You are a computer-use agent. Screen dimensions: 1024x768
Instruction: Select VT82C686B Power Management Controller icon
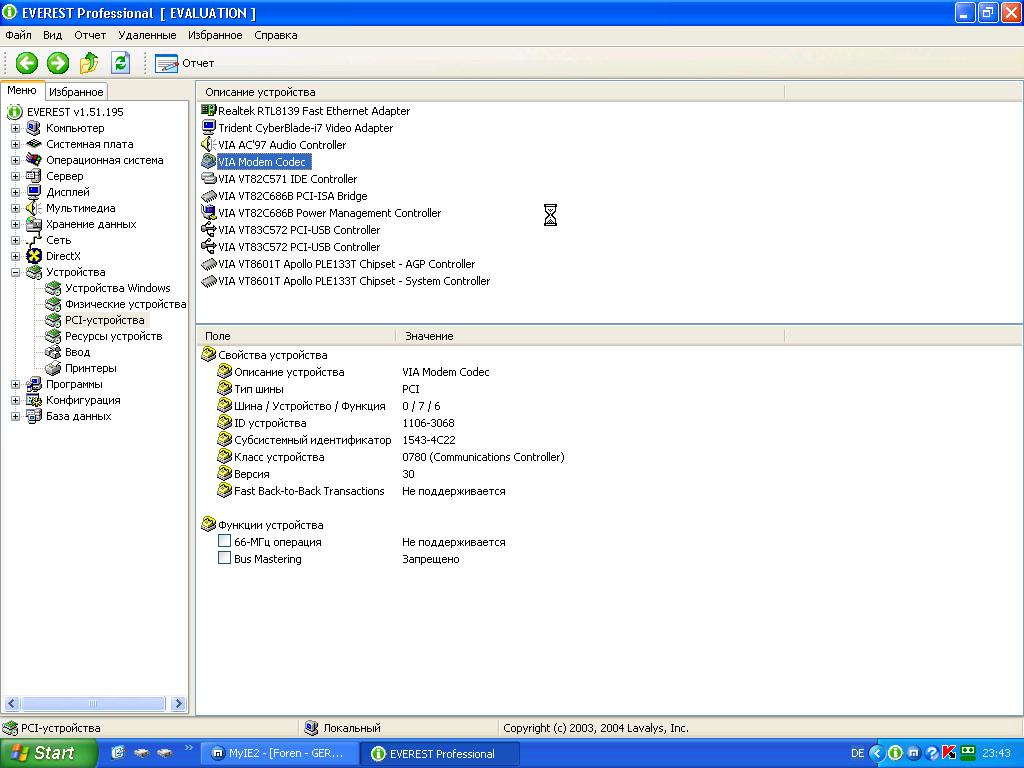coord(208,212)
